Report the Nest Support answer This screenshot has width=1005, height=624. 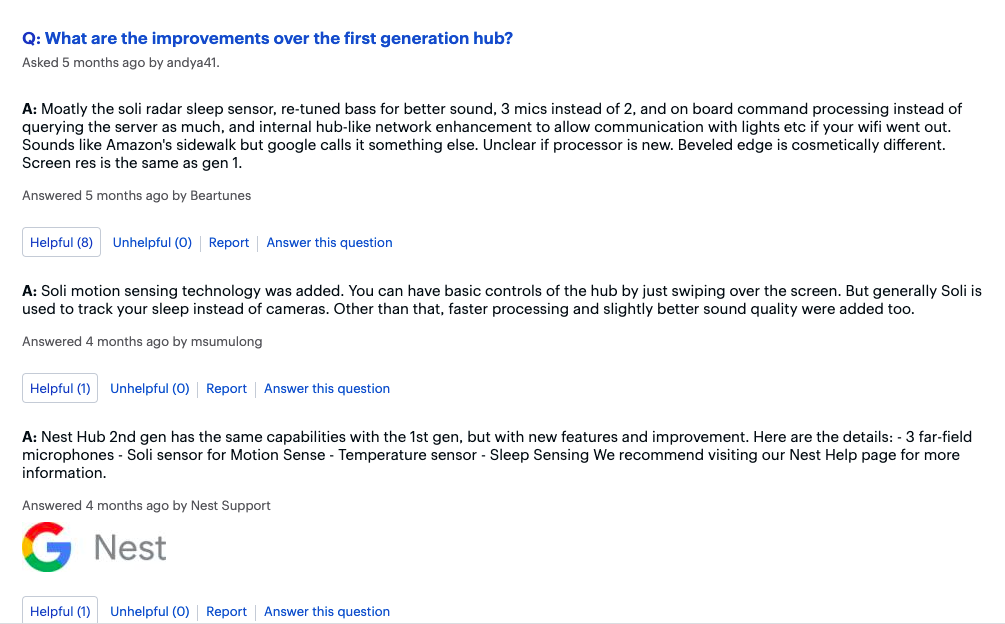coord(226,612)
